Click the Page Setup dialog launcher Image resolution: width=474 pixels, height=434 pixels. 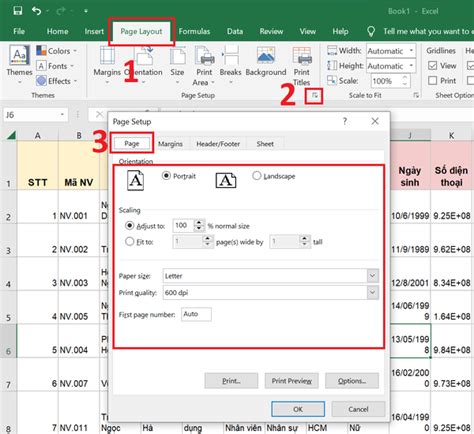coord(314,96)
